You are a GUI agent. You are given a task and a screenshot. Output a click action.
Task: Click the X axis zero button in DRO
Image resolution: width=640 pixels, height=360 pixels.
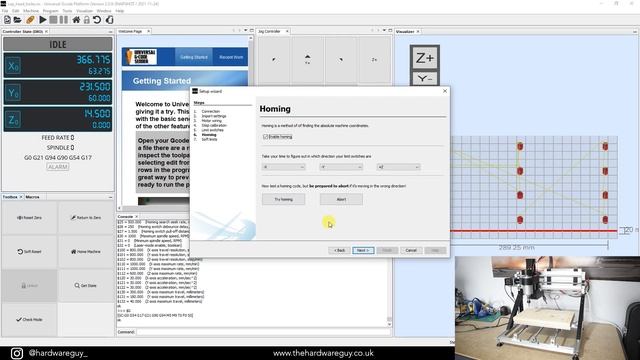pos(13,66)
